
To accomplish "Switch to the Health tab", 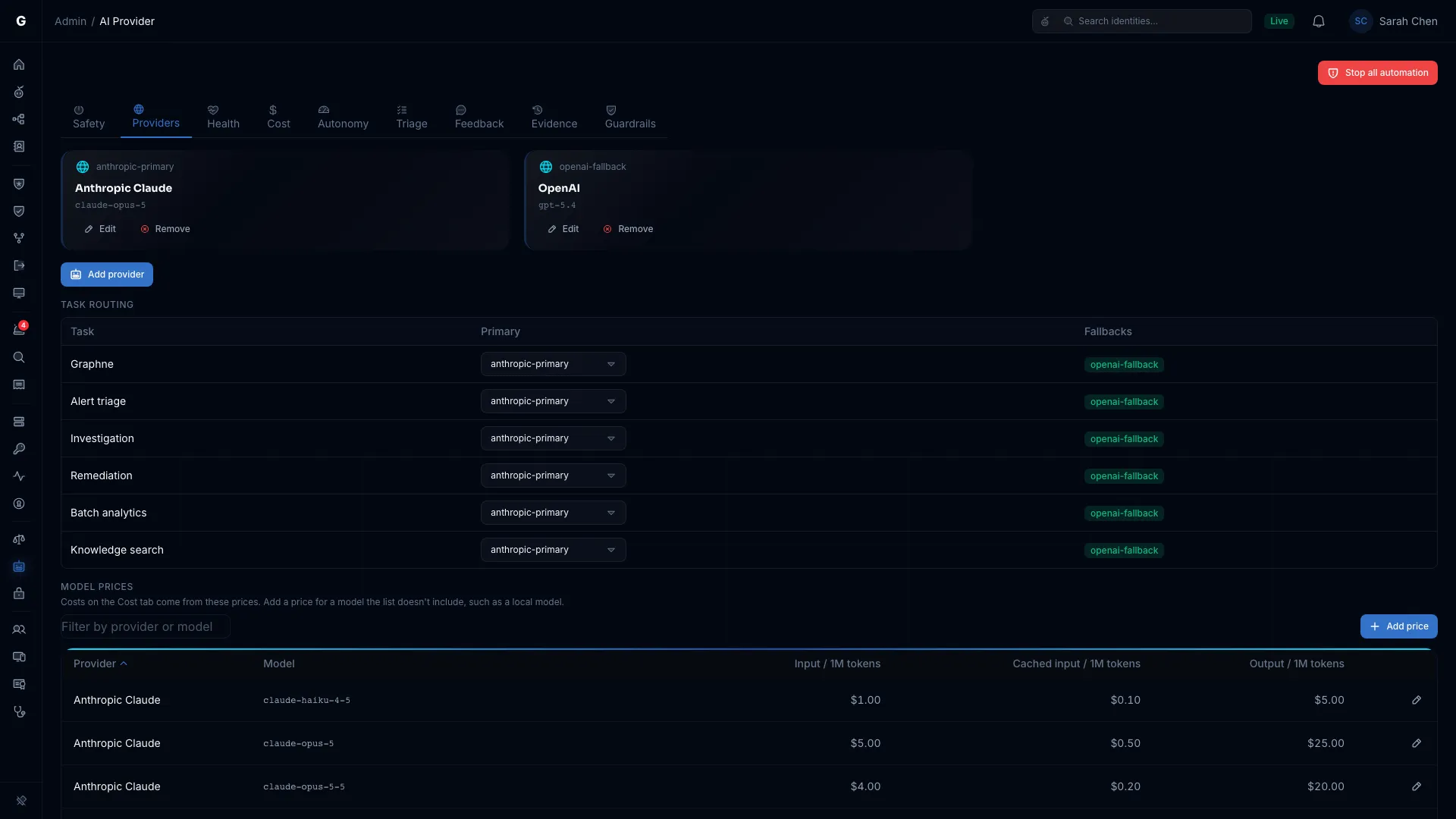I will click(223, 118).
